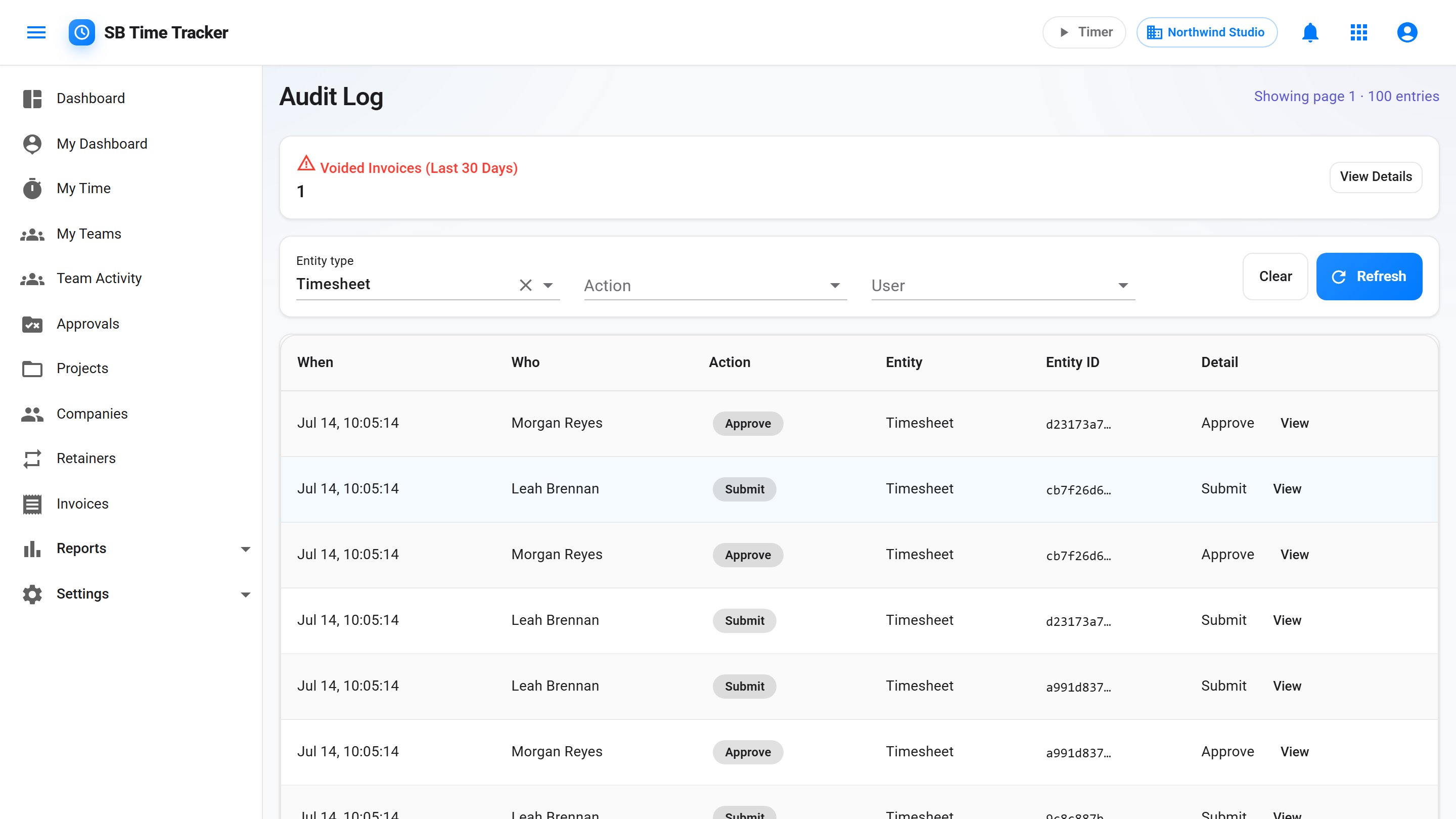Click the Voided Invoices count '1'
1456x819 pixels.
[301, 192]
